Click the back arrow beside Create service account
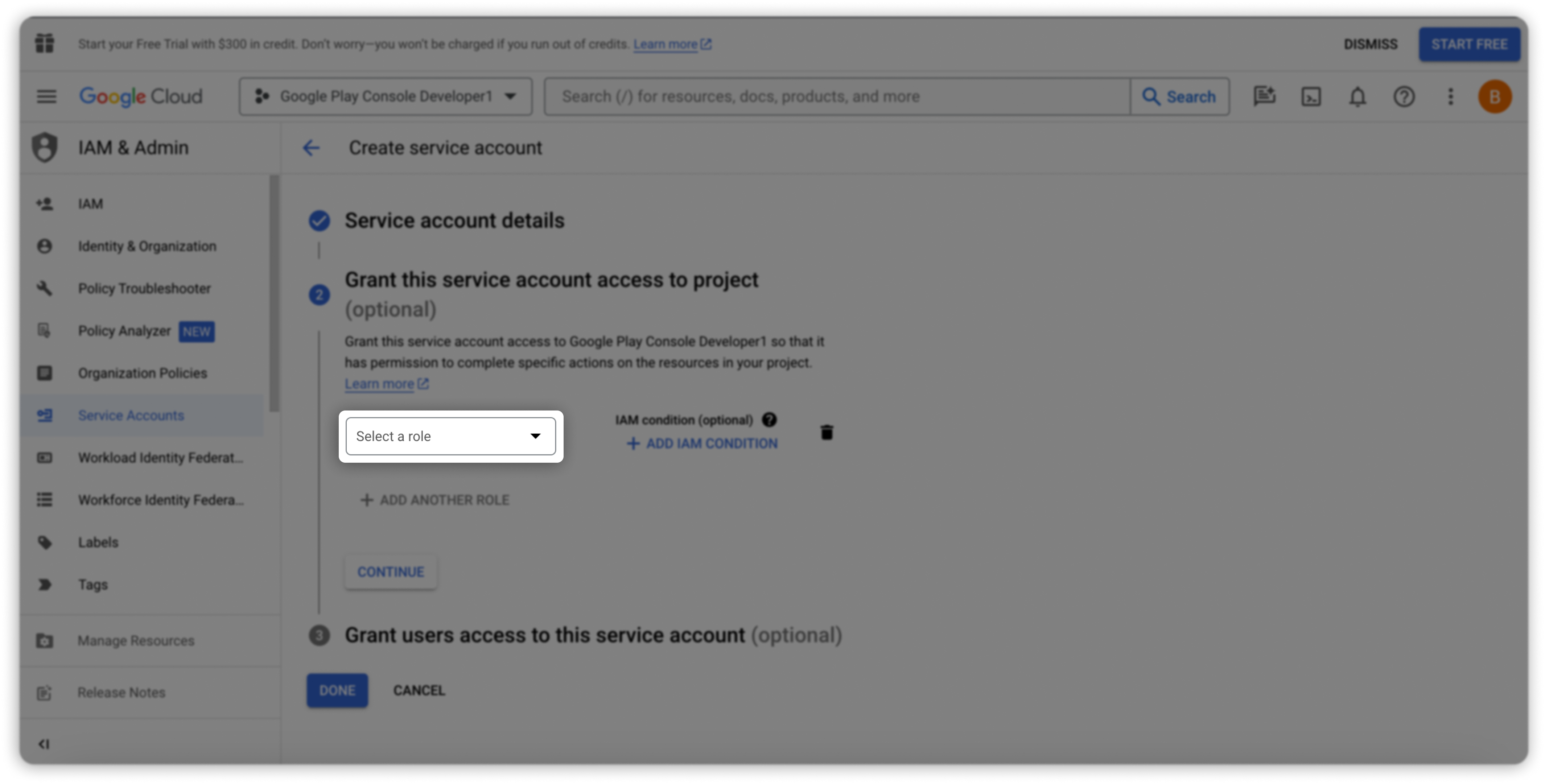Viewport: 1545px width, 784px height. tap(311, 148)
